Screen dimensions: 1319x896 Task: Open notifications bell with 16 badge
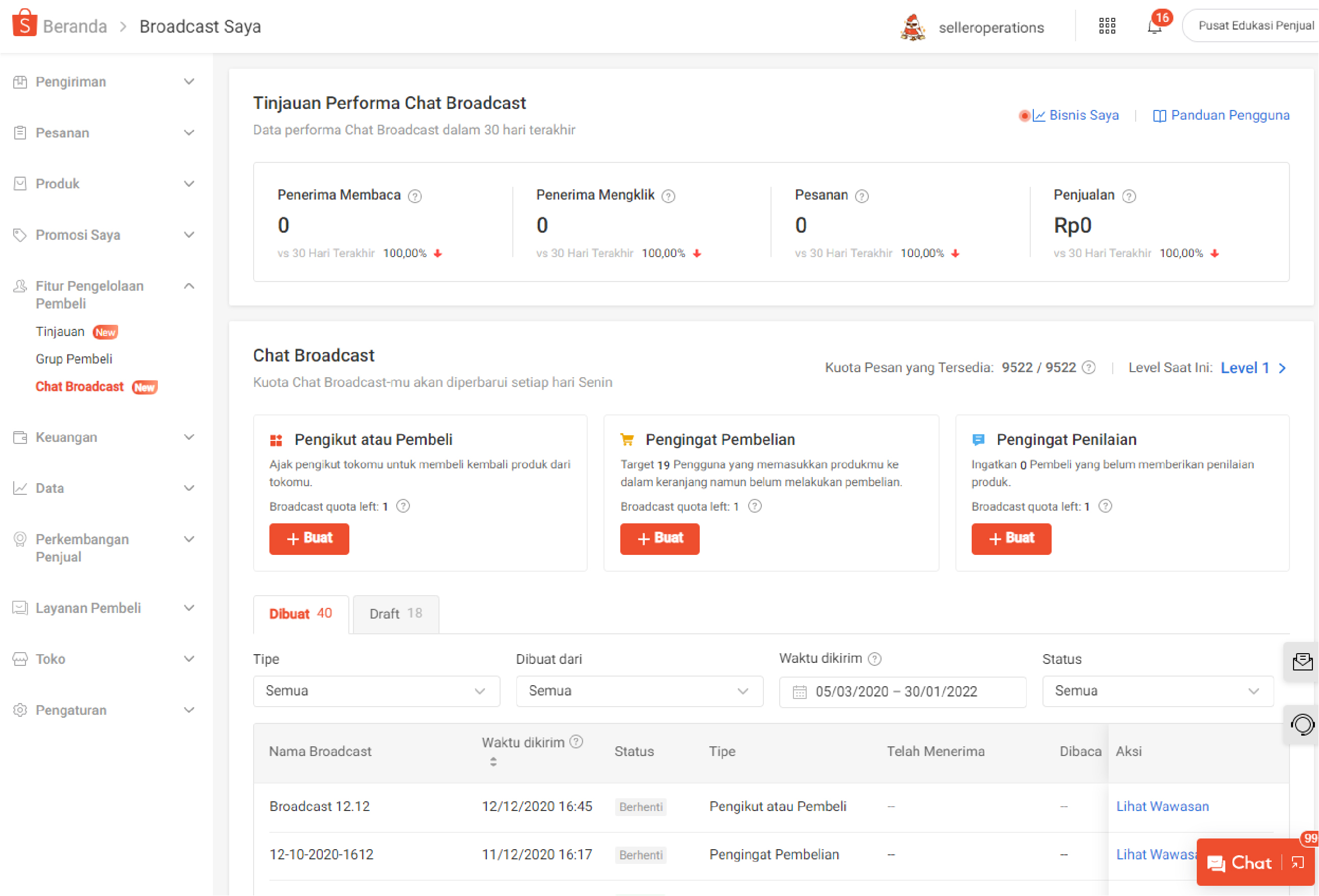1155,26
